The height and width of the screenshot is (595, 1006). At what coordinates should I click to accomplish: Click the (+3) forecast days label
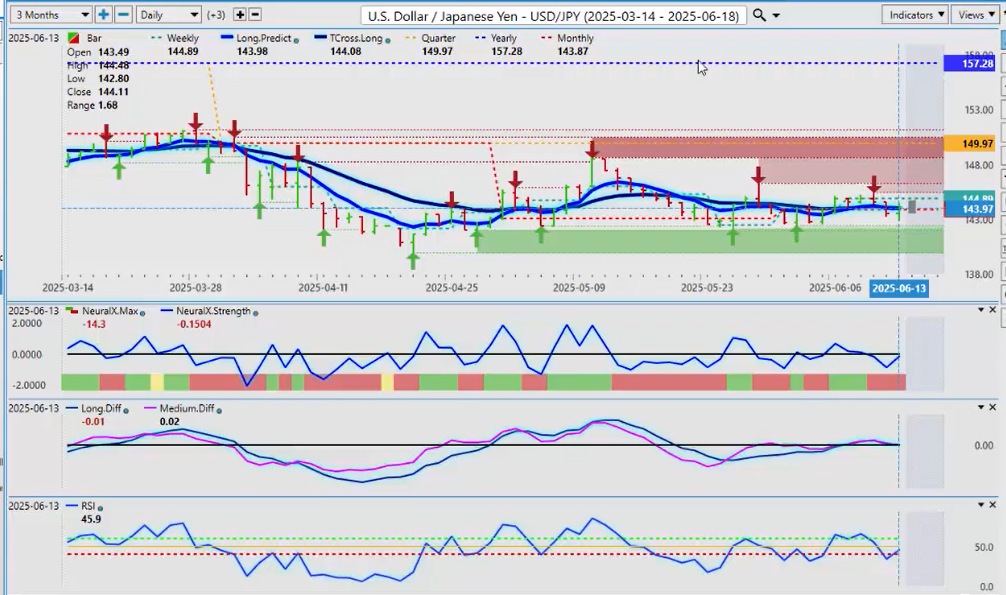[x=216, y=15]
